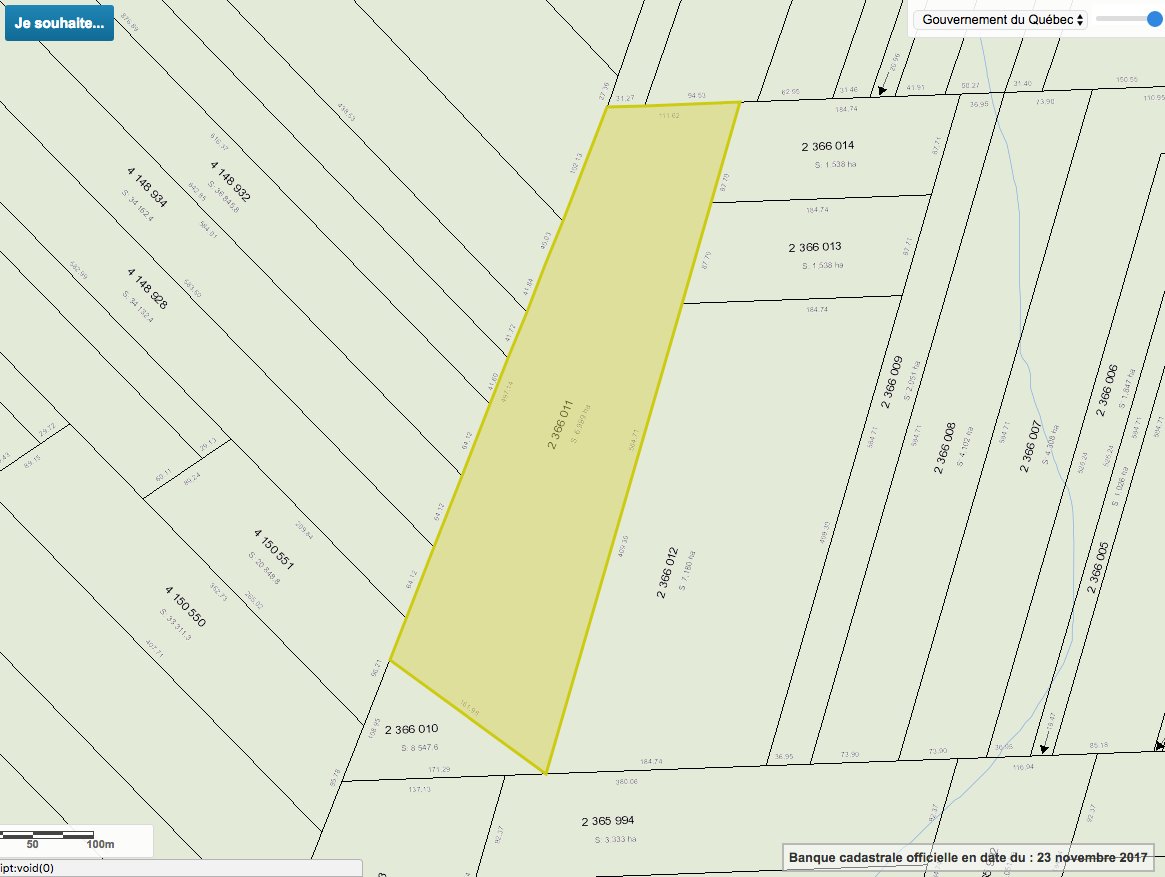The width and height of the screenshot is (1165, 877).
Task: Click the "Je souhaite..." button
Action: pos(59,22)
